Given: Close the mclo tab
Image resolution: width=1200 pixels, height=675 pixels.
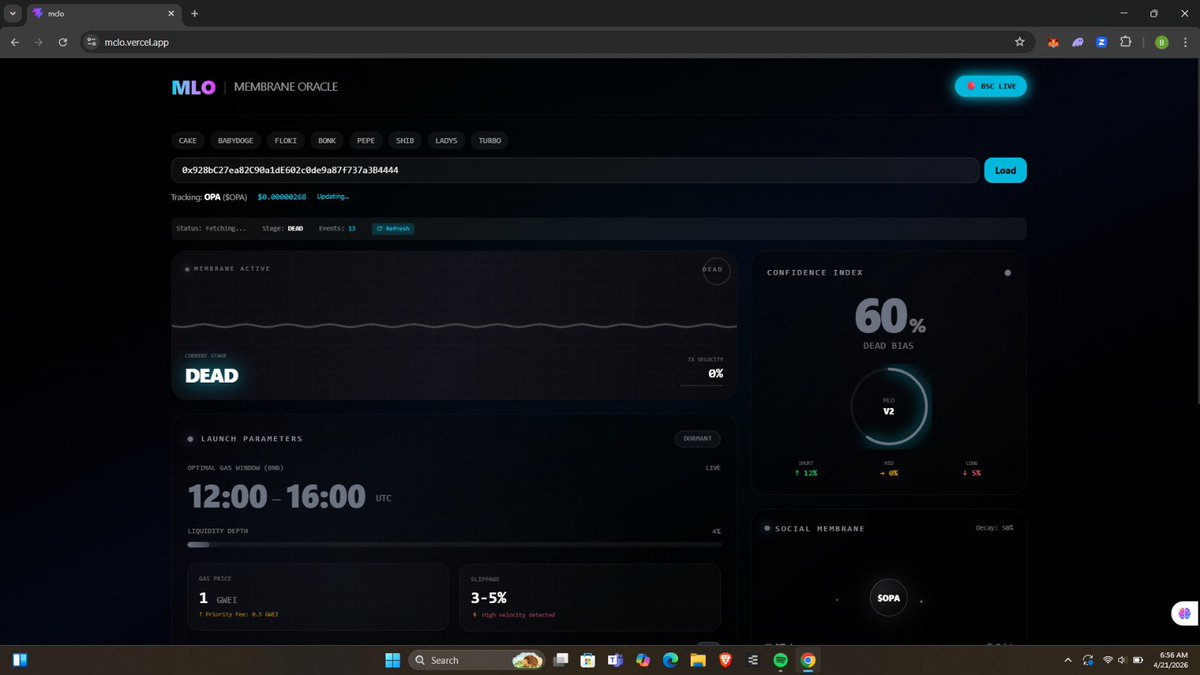Looking at the screenshot, I should 171,14.
